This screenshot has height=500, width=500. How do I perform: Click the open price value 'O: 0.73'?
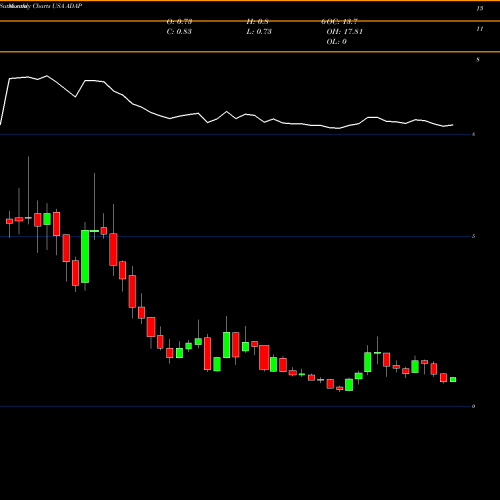(179, 22)
